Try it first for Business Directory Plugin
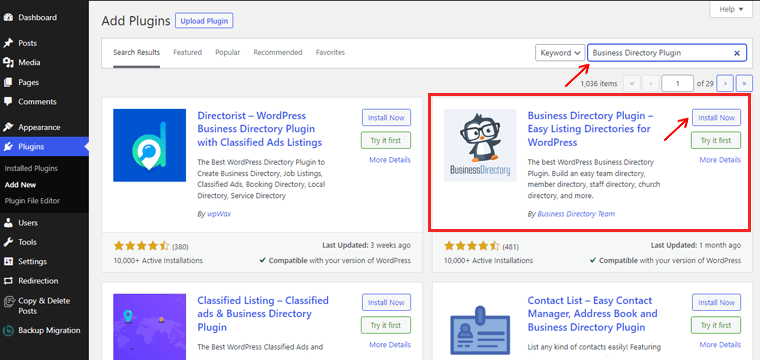 tap(716, 141)
